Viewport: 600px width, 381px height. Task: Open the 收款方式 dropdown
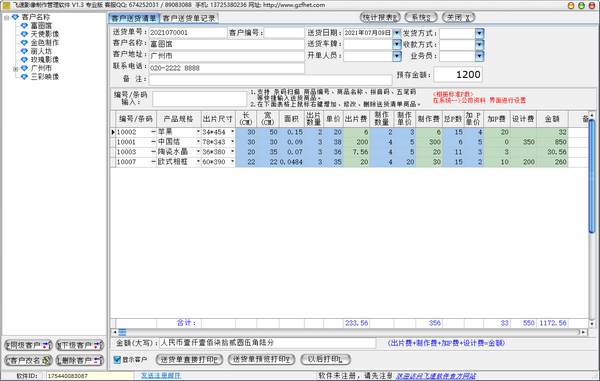click(479, 45)
